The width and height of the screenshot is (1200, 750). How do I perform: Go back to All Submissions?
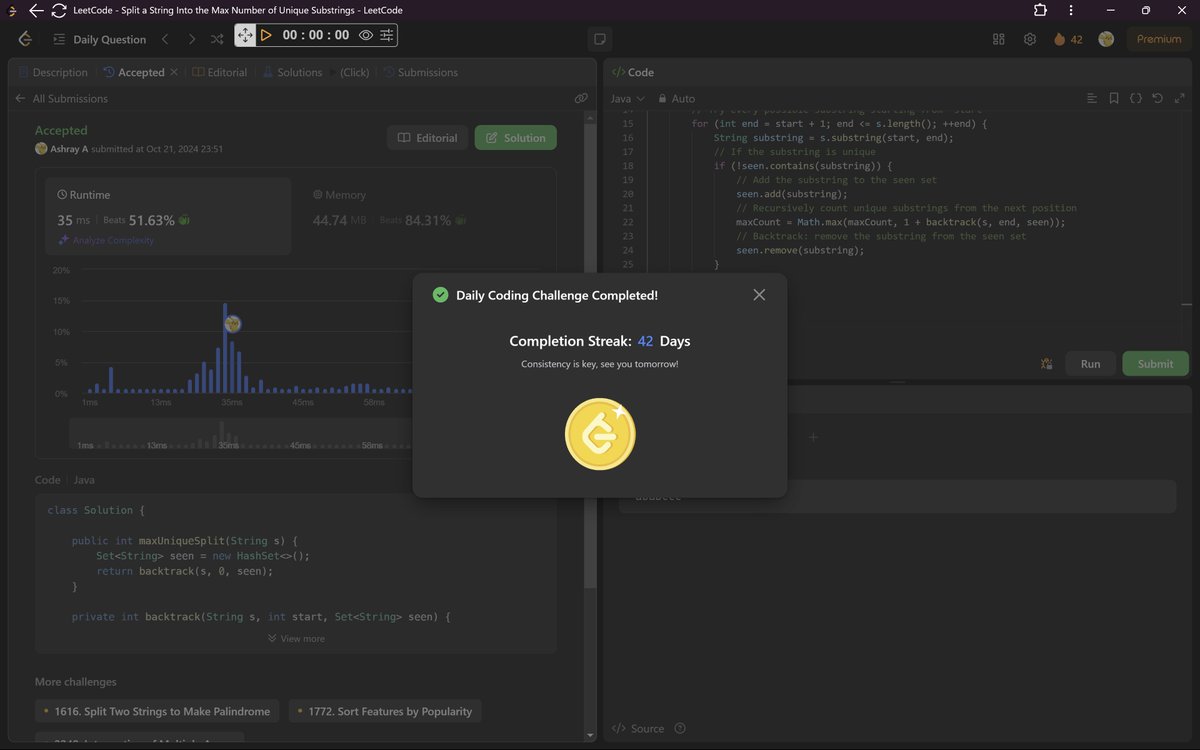coord(61,98)
